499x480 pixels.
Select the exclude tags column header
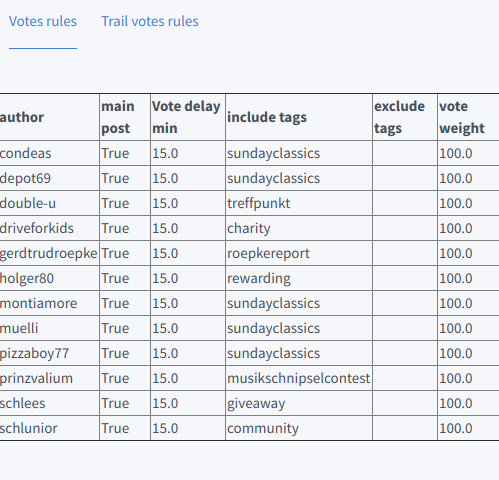click(x=405, y=117)
